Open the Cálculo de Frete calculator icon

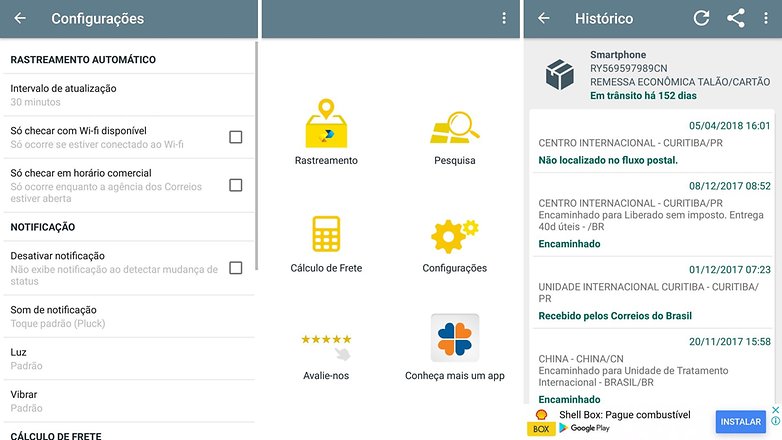pos(326,233)
